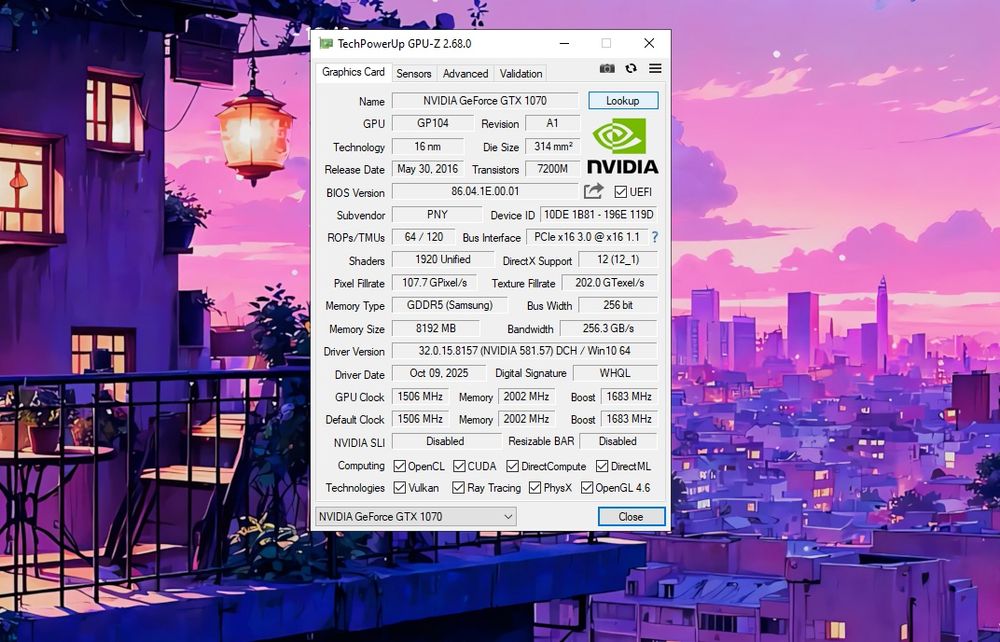Screen dimensions: 1000x642
Task: Click the Name field NVIDIA GeForce GTX 1070
Action: (485, 100)
